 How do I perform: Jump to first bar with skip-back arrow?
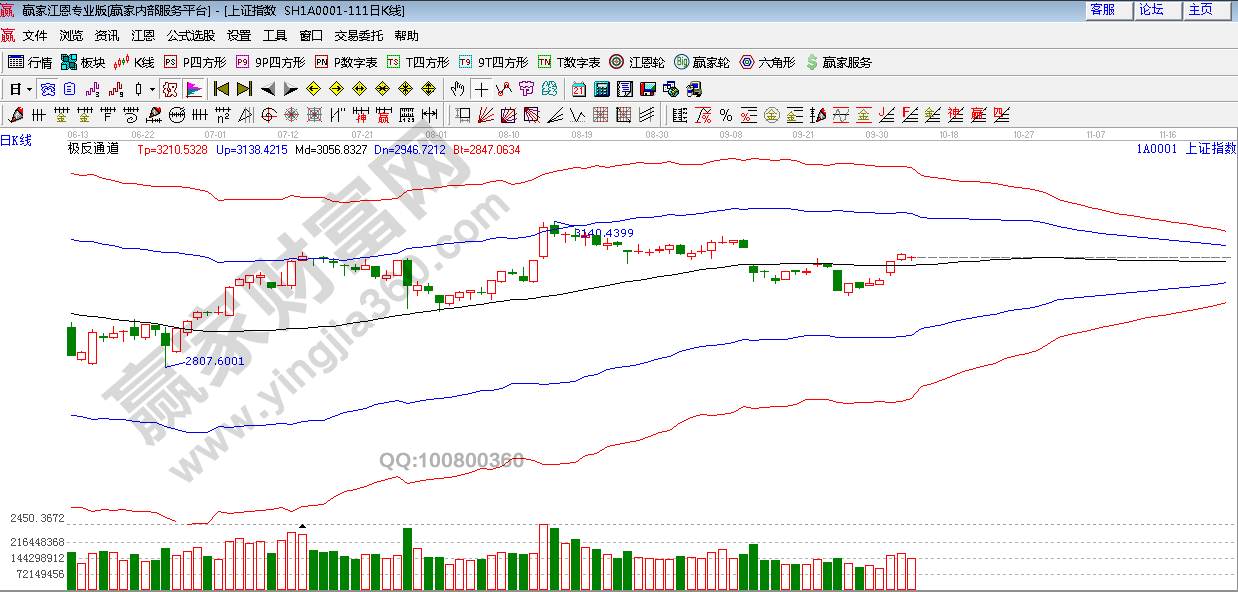(221, 89)
